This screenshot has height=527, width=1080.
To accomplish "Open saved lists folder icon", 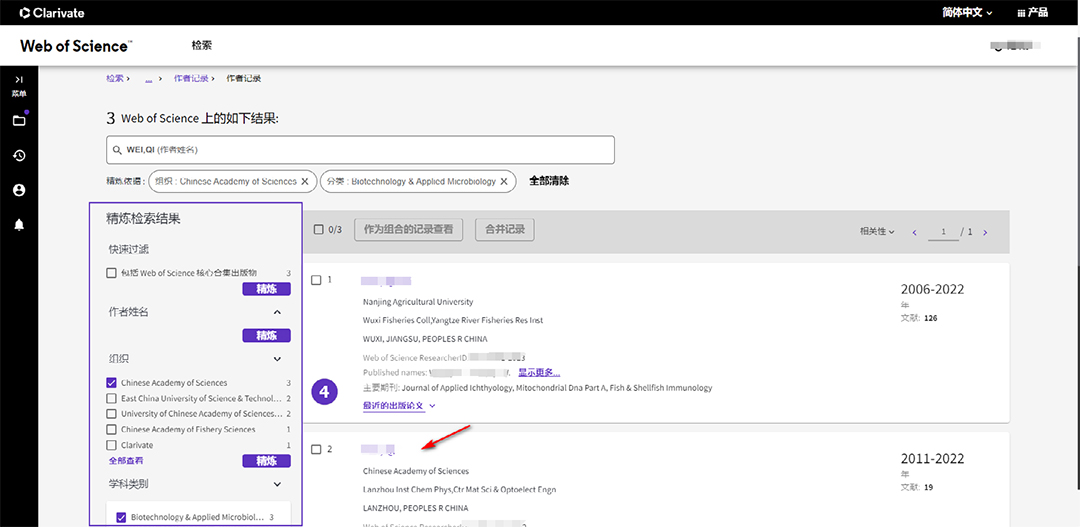I will pos(19,121).
